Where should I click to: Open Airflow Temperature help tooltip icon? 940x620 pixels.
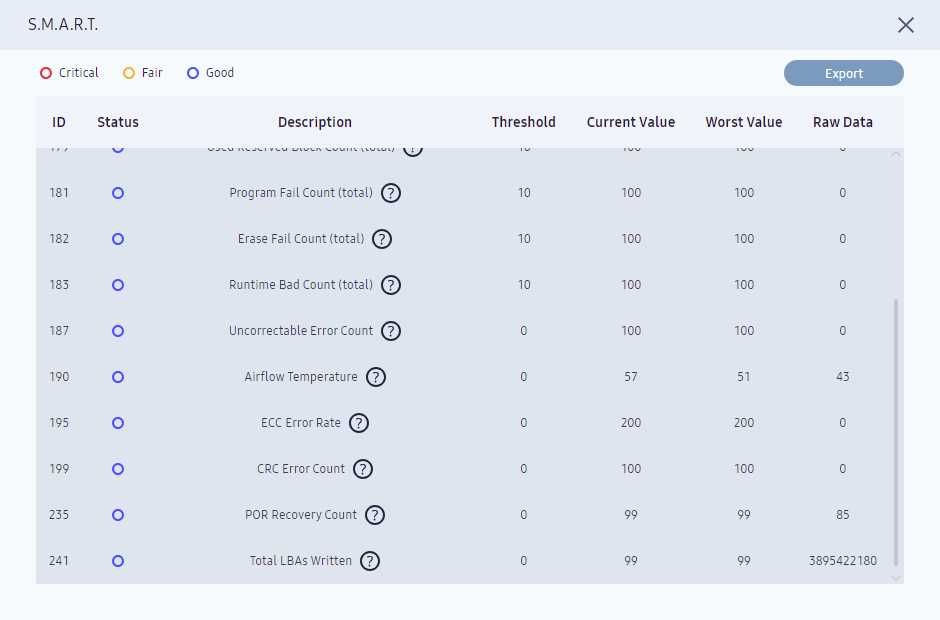click(x=375, y=377)
